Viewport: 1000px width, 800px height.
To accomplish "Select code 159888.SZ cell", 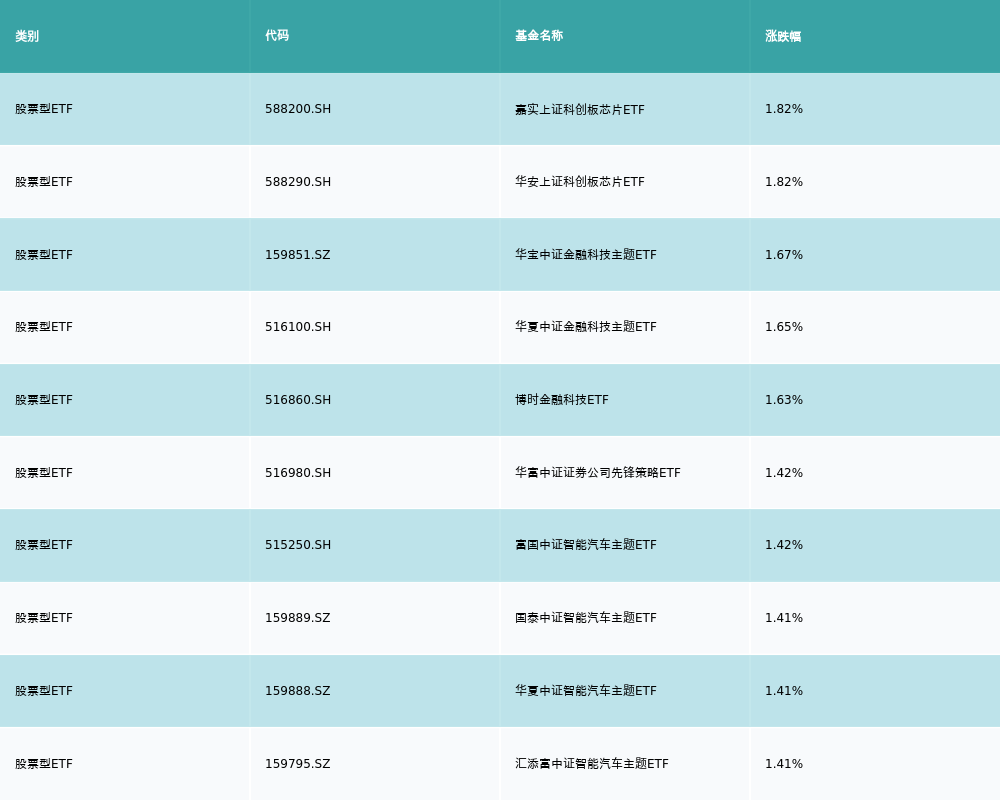I will point(298,691).
